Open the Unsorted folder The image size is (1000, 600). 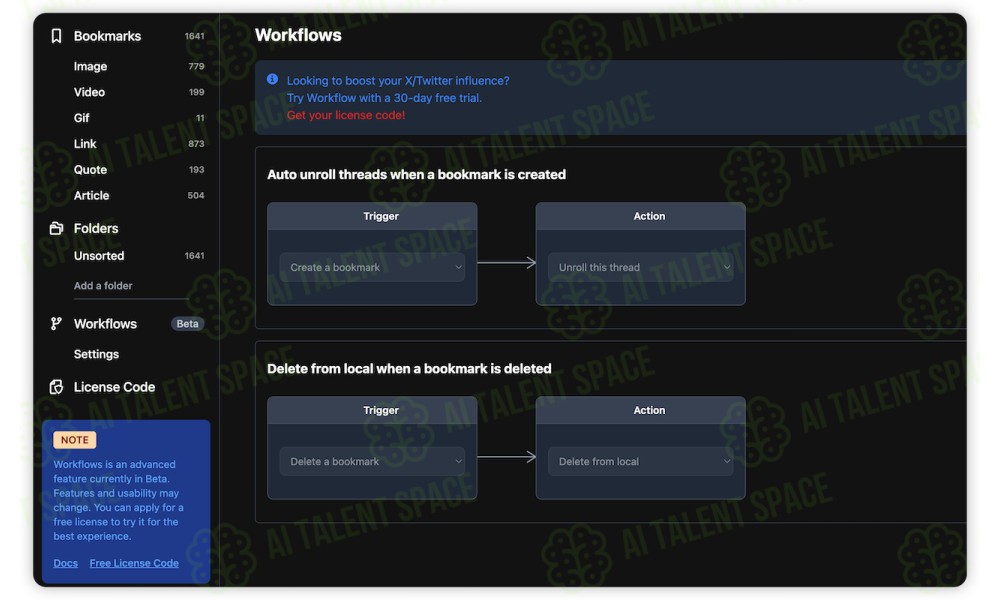[x=99, y=256]
